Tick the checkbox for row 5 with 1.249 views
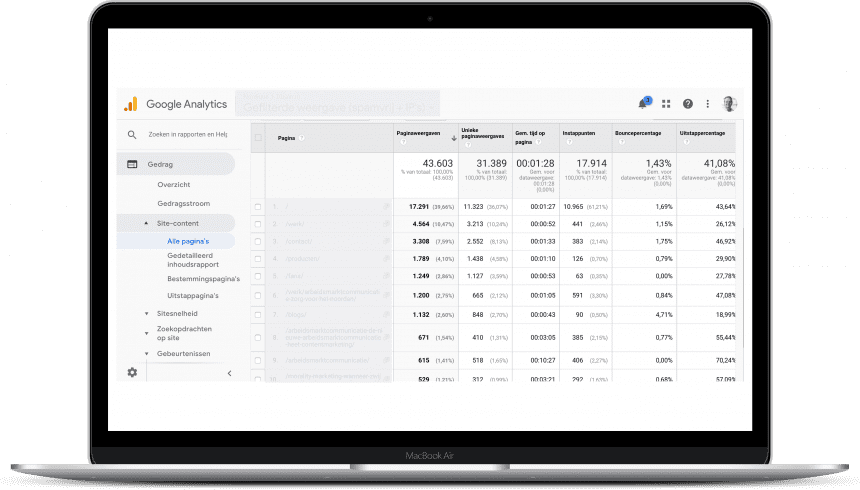Viewport: 860px width, 490px height. 258,276
